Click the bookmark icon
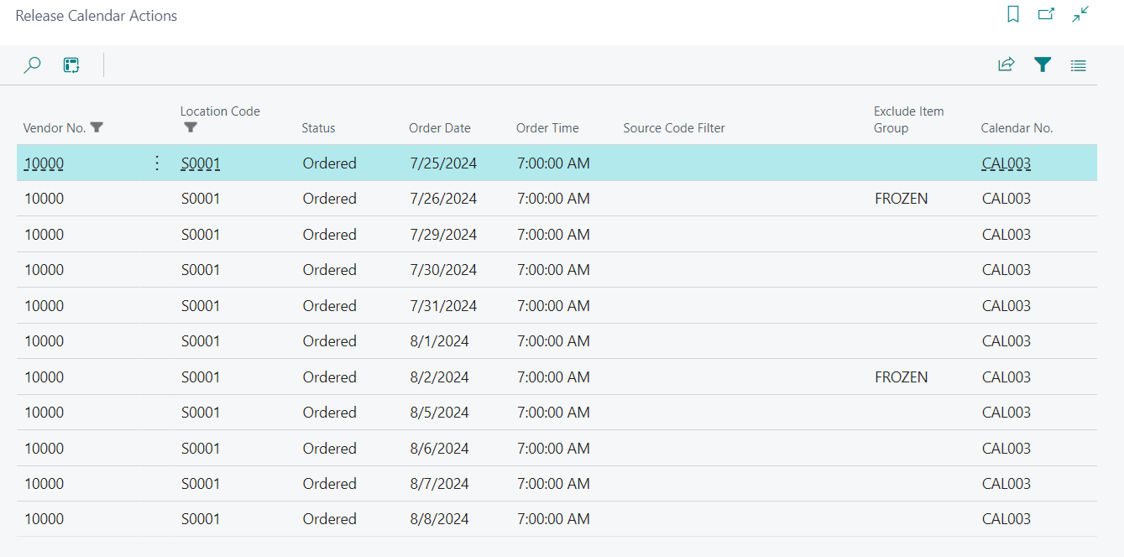 1013,15
